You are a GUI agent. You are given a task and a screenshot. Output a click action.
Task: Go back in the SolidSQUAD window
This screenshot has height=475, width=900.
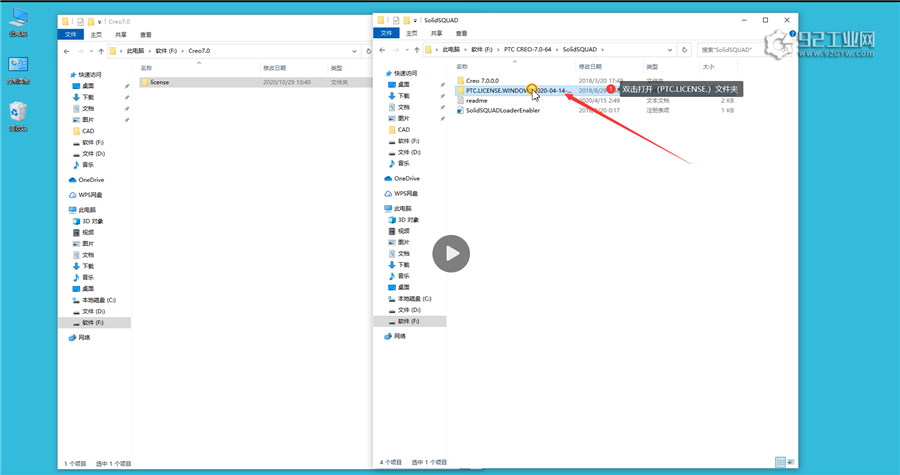[x=382, y=50]
